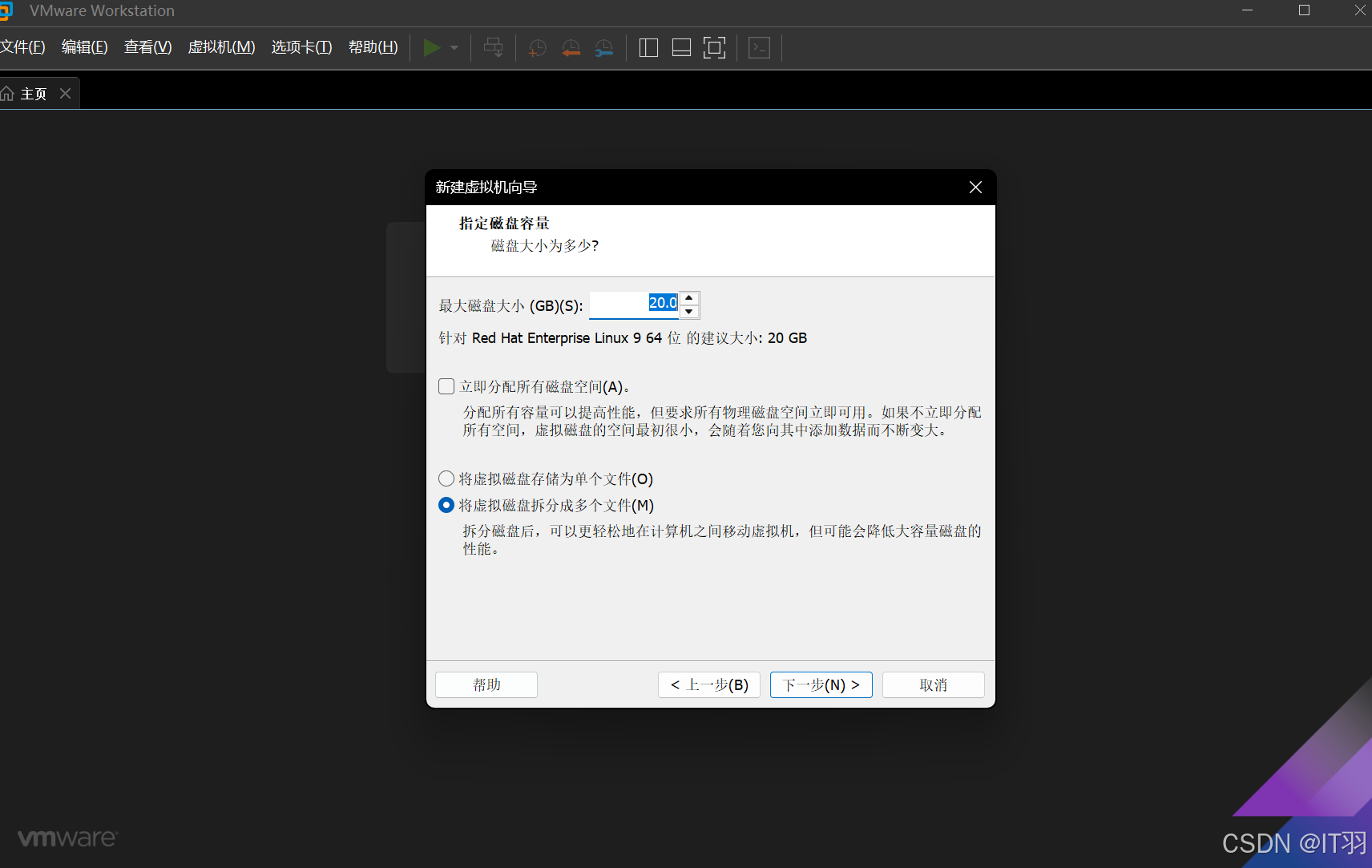
Task: Select 将虚拟磁盘存储为单个文件 radio option
Action: pos(446,478)
